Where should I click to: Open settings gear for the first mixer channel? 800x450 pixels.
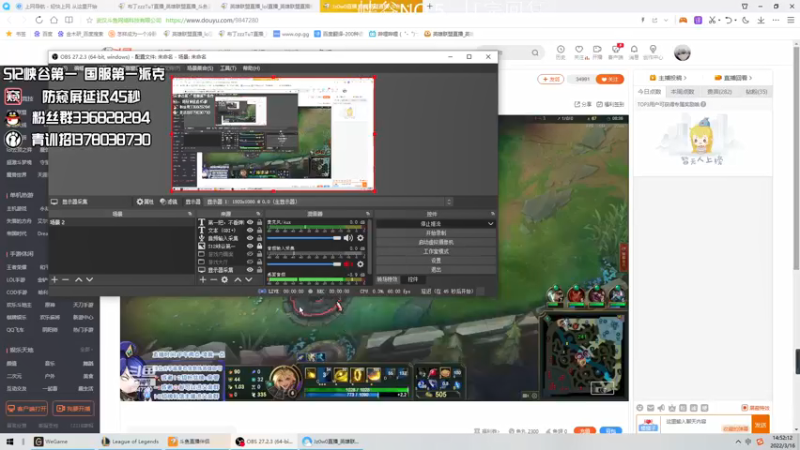click(360, 238)
